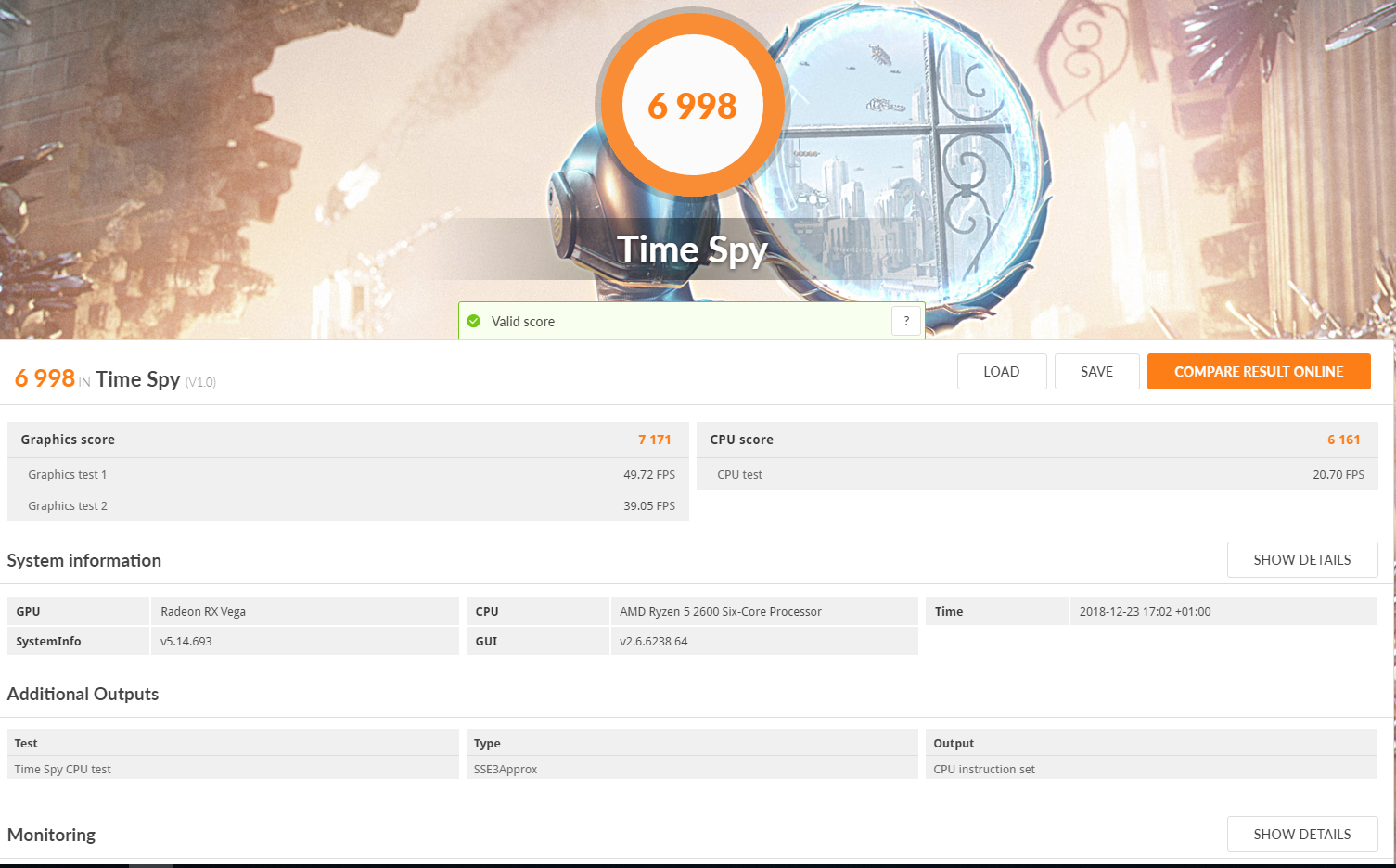This screenshot has height=868, width=1396.
Task: Click the question mark help button
Action: 906,321
